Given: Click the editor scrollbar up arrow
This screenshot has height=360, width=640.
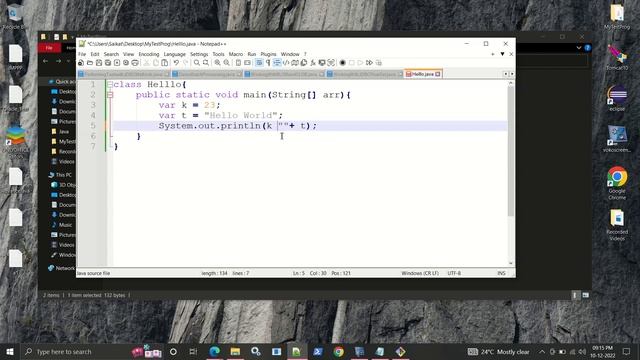Looking at the screenshot, I should click(511, 83).
